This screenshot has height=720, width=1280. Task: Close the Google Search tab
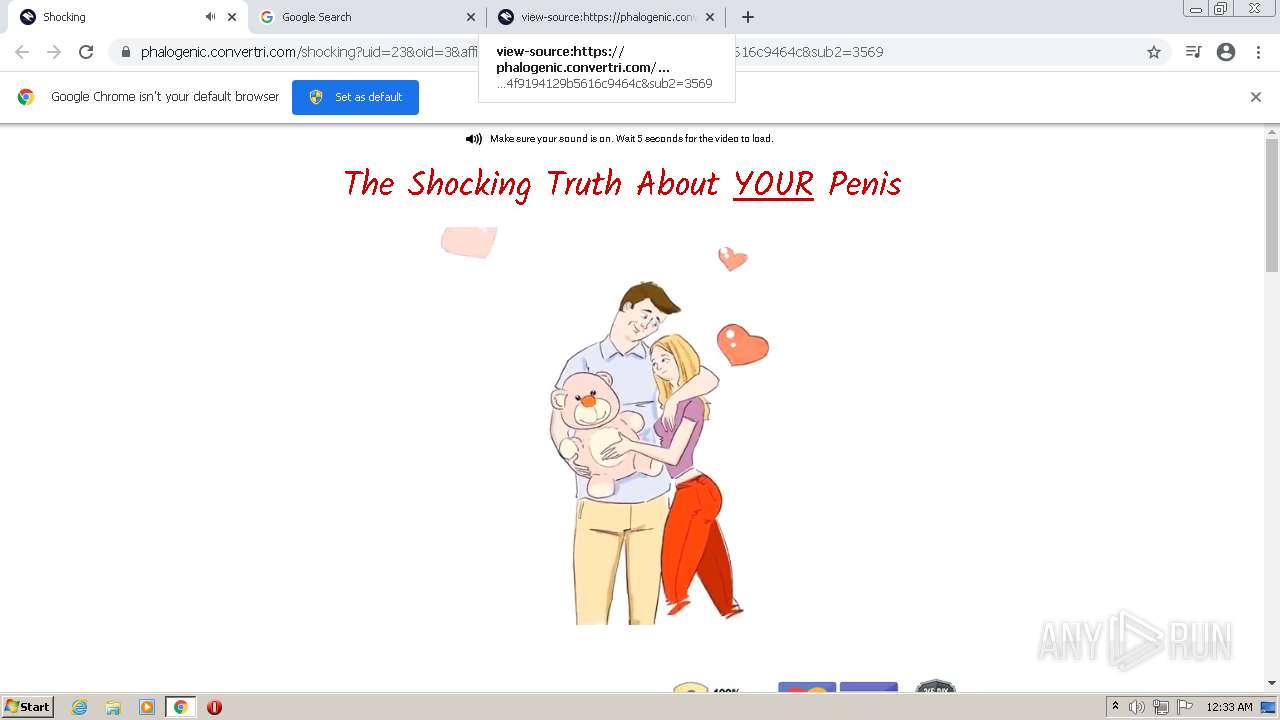pyautogui.click(x=471, y=17)
